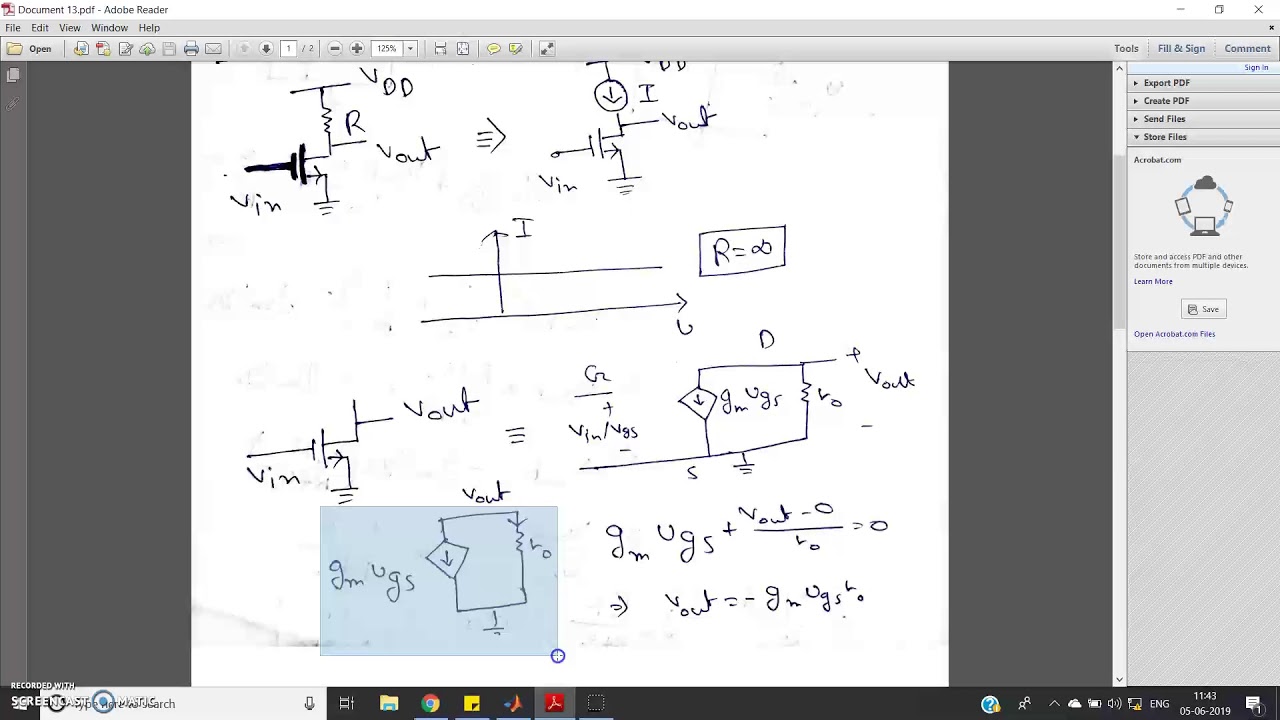Click the help question mark tray icon
Image resolution: width=1280 pixels, height=720 pixels.
990,704
